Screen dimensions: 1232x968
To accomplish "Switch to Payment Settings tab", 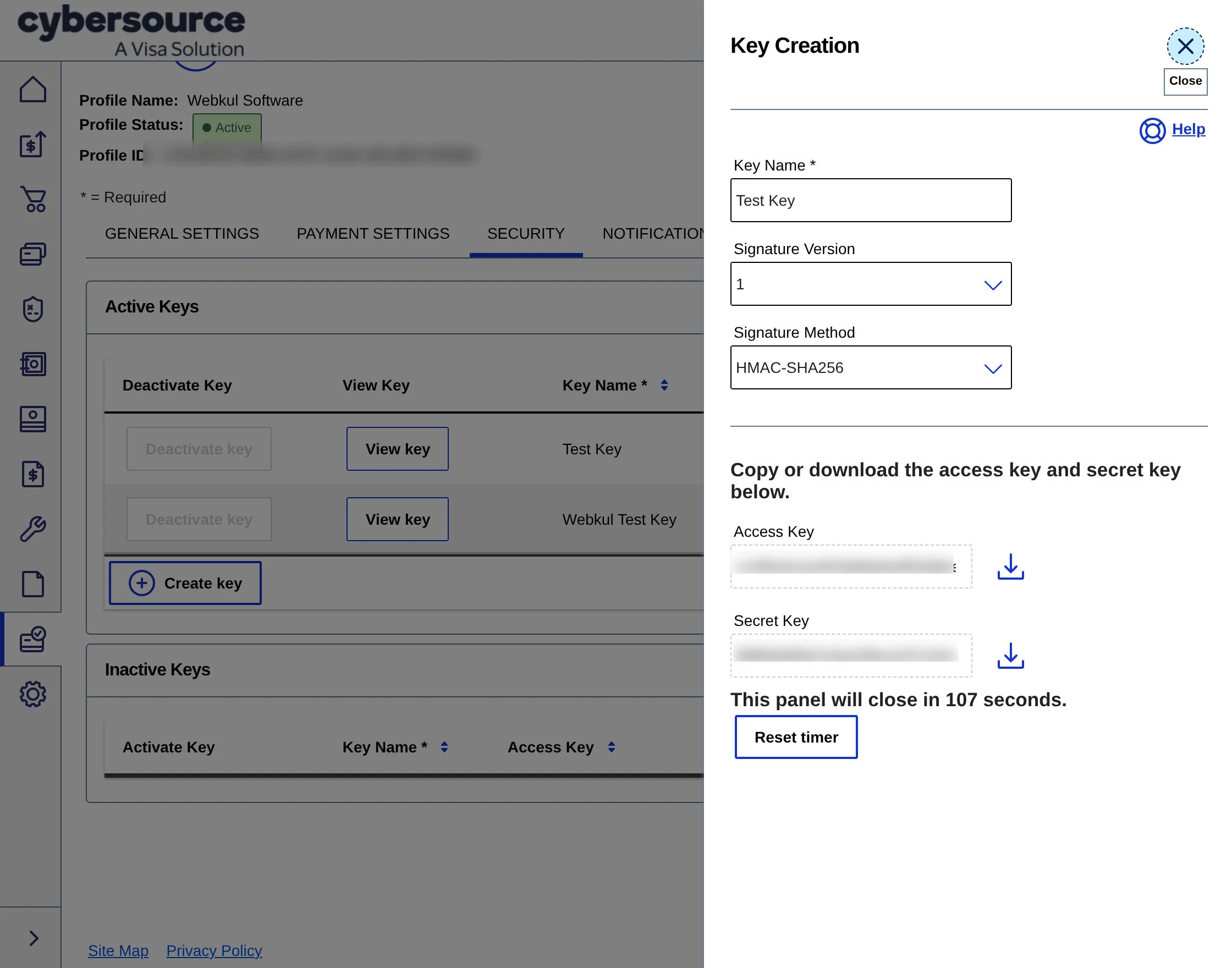I will [372, 234].
